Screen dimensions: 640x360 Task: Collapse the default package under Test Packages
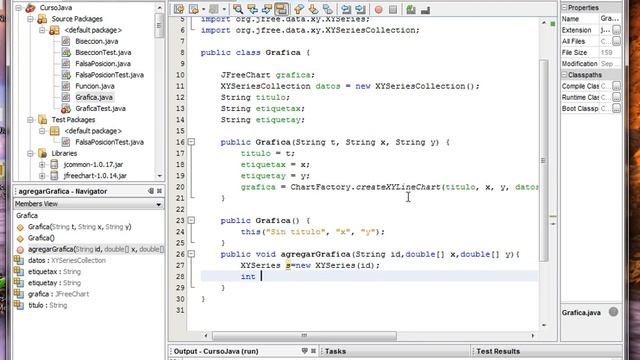(x=42, y=131)
